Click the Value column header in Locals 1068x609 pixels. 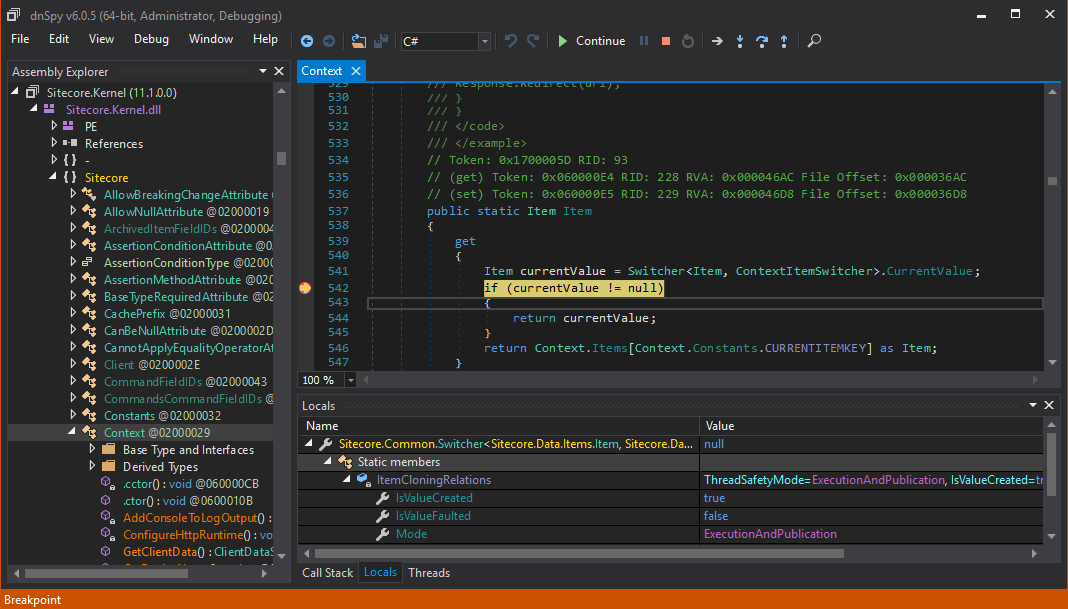(x=871, y=426)
